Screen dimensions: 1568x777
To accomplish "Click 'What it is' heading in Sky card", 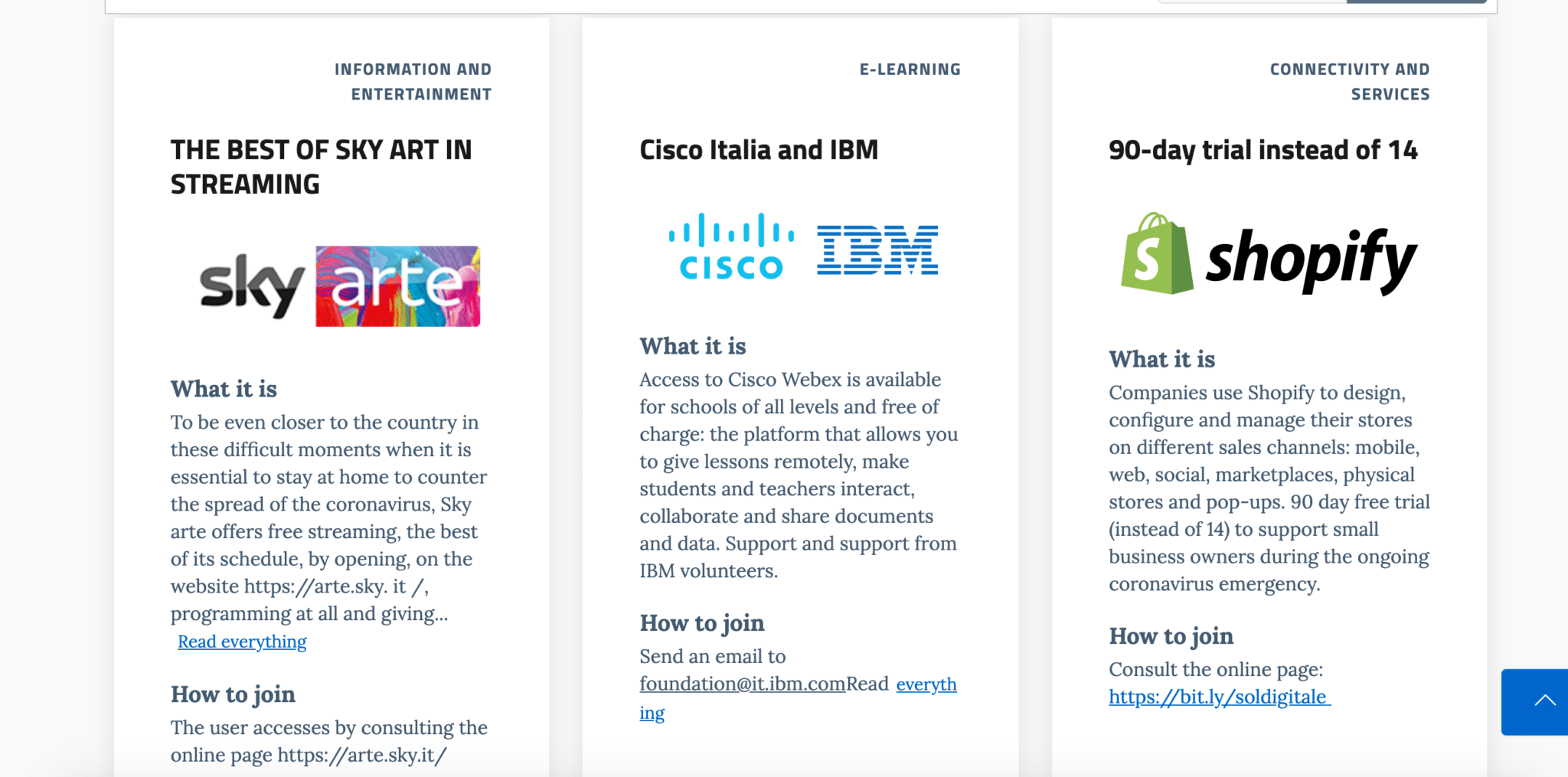I will tap(224, 389).
